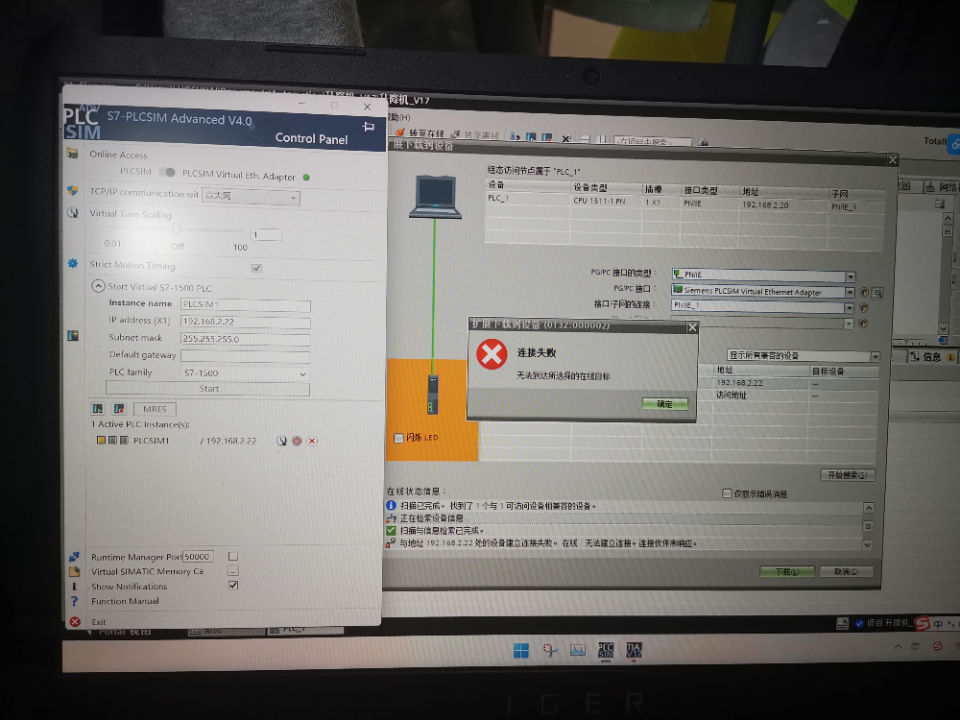
Task: Click the red error icon in failure dialog
Action: click(492, 354)
